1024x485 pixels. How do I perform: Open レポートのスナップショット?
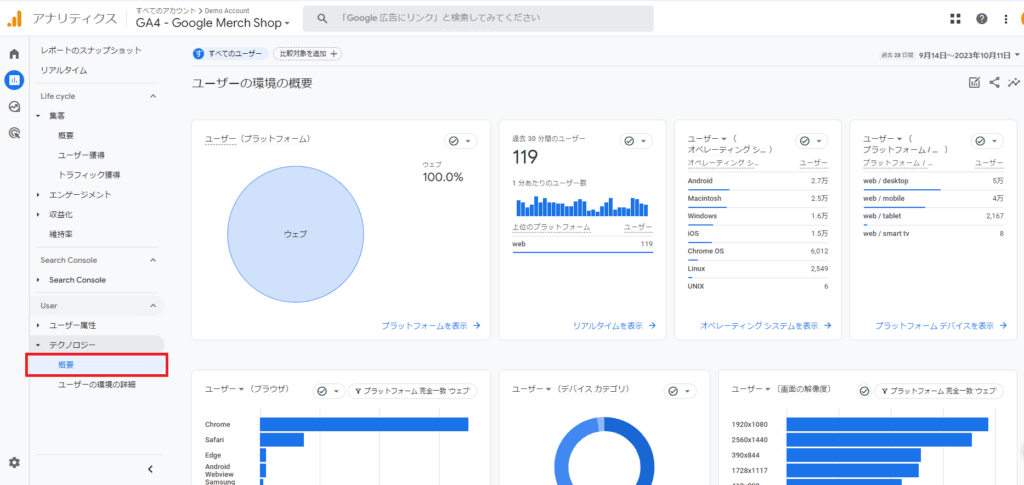[91, 50]
